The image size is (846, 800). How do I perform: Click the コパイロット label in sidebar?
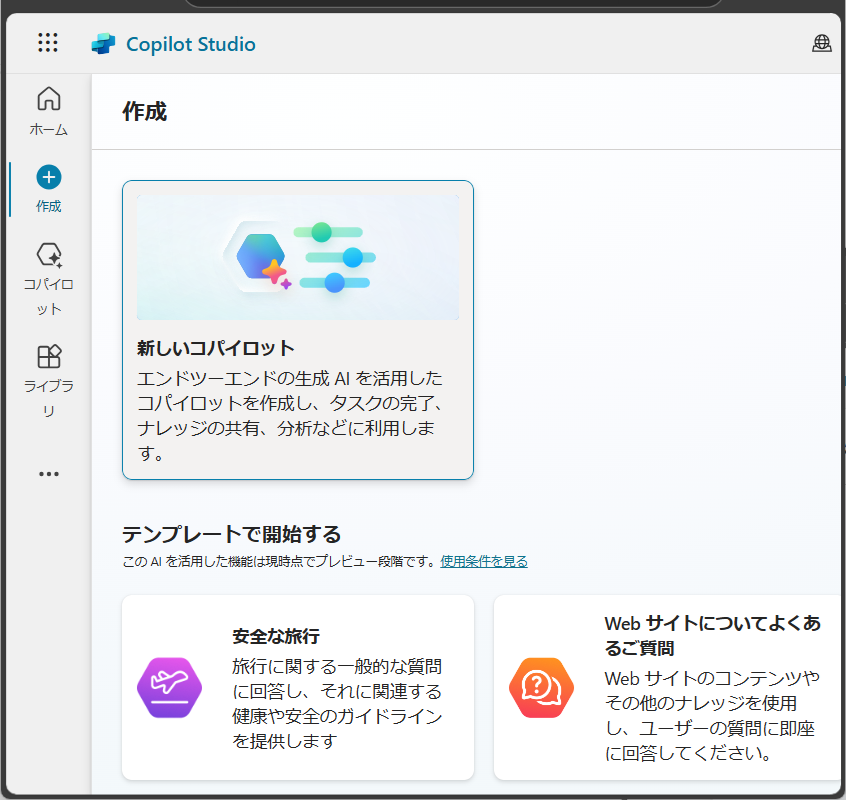49,297
